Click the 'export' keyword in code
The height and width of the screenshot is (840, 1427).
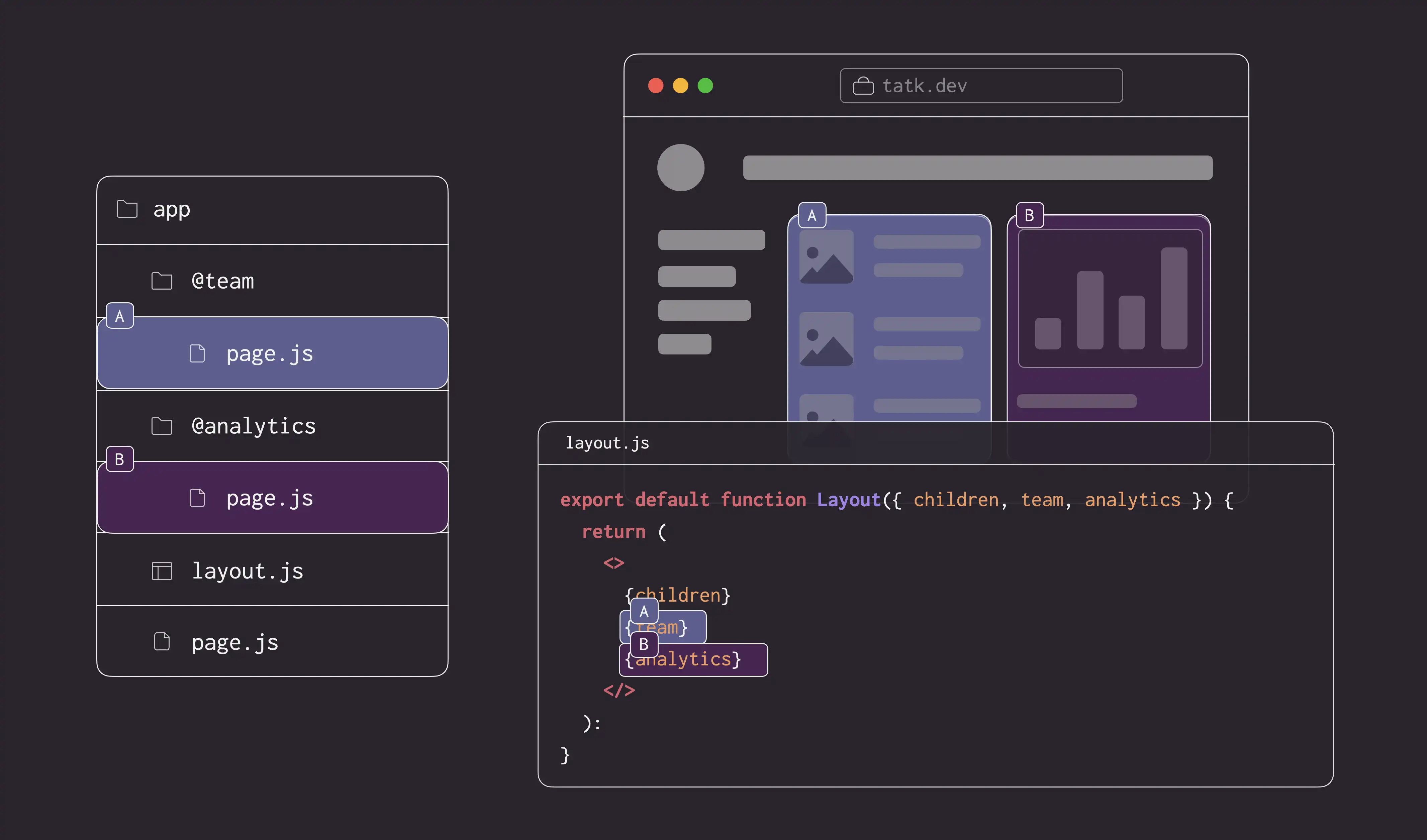pos(592,500)
